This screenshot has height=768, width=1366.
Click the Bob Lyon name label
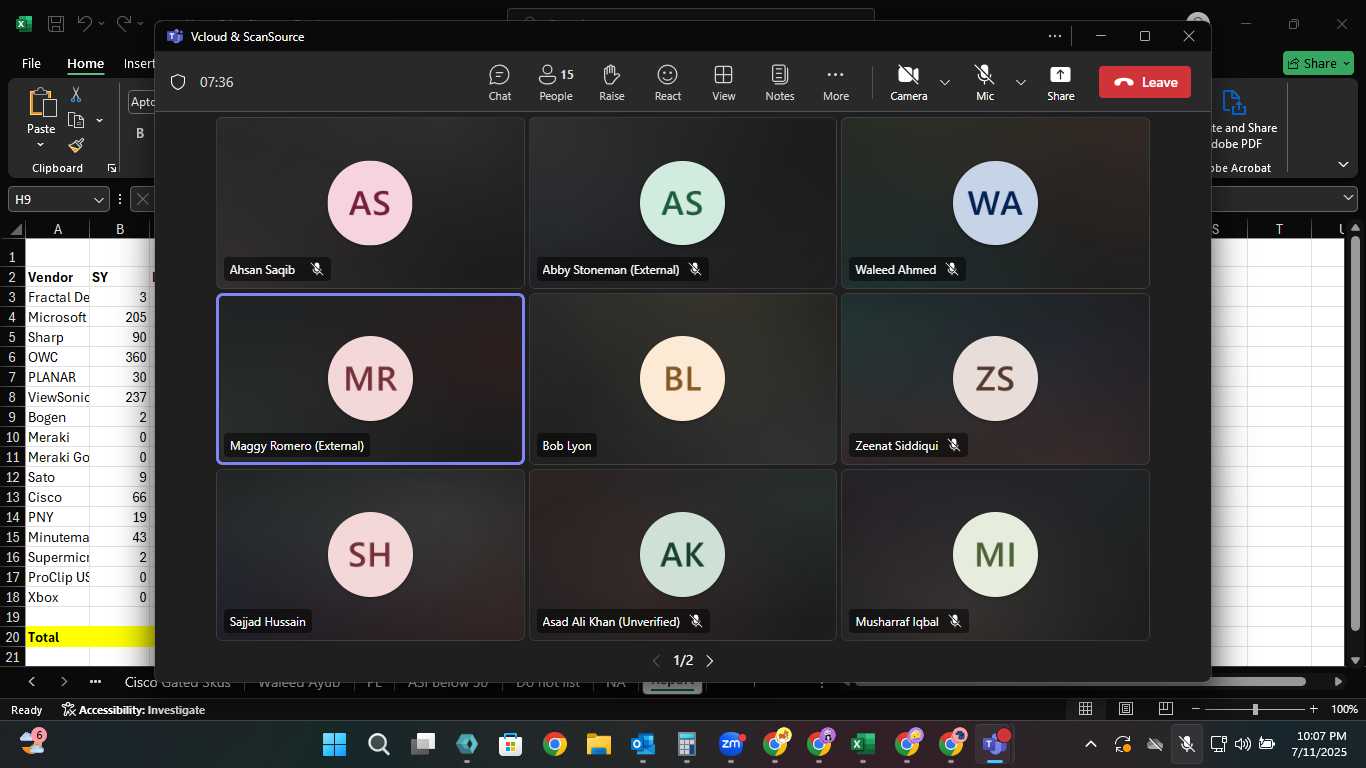567,446
